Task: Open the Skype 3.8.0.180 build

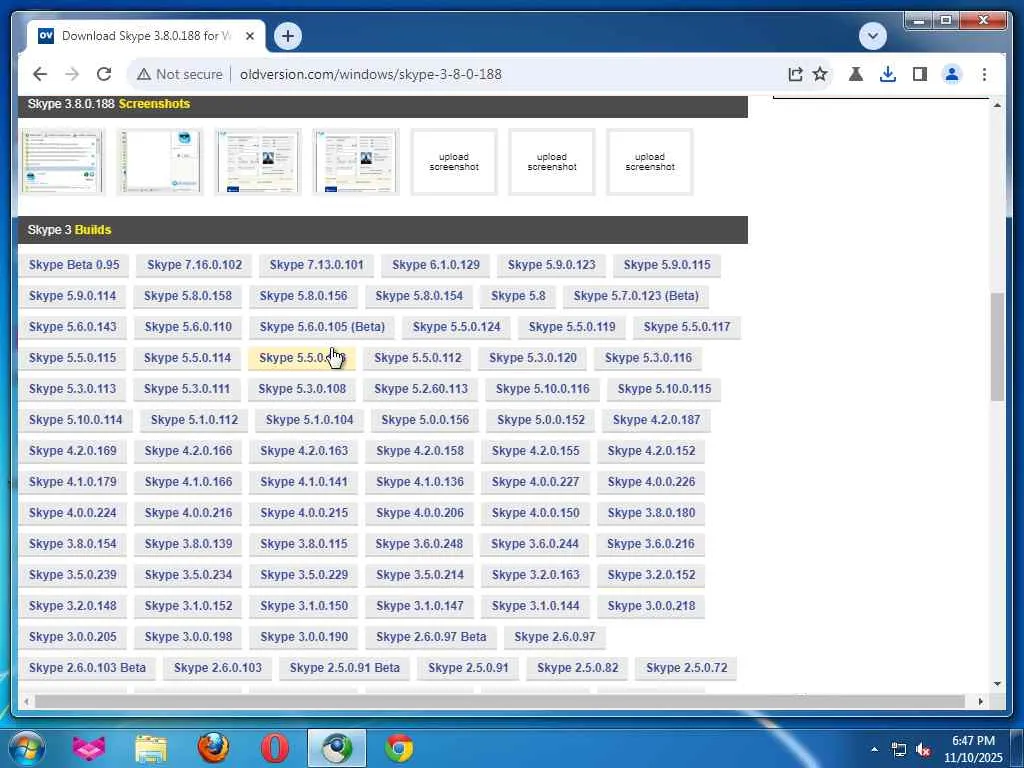Action: point(651,513)
